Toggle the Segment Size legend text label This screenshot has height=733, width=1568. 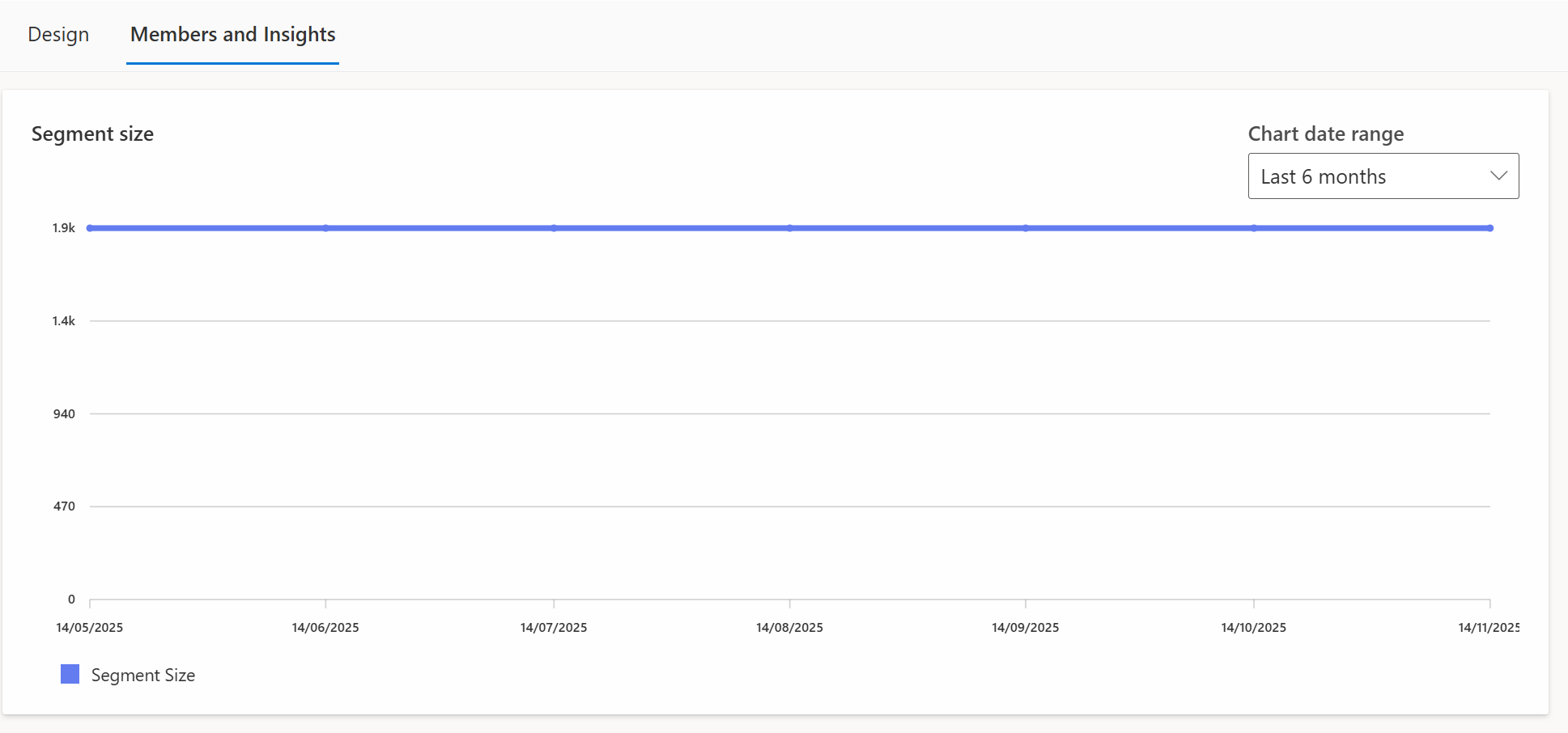(x=142, y=676)
